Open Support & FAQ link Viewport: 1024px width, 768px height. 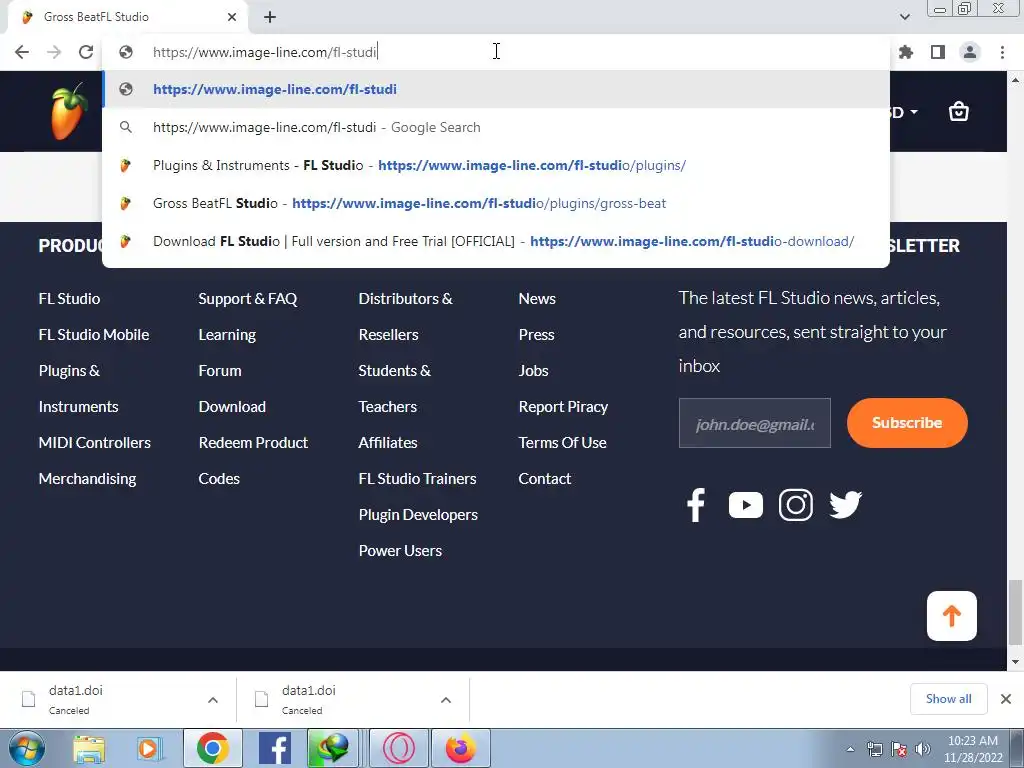pyautogui.click(x=248, y=298)
